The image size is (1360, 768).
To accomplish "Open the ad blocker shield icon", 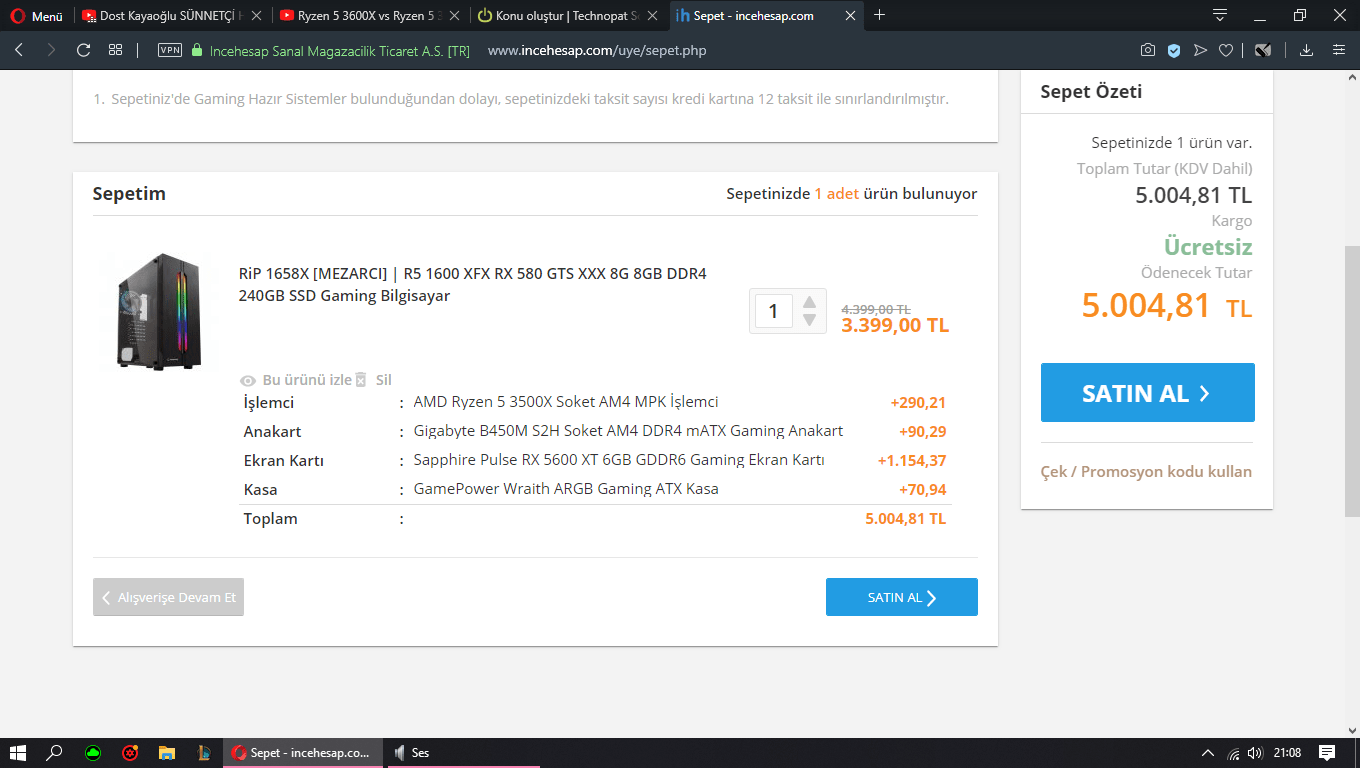I will coord(1175,50).
